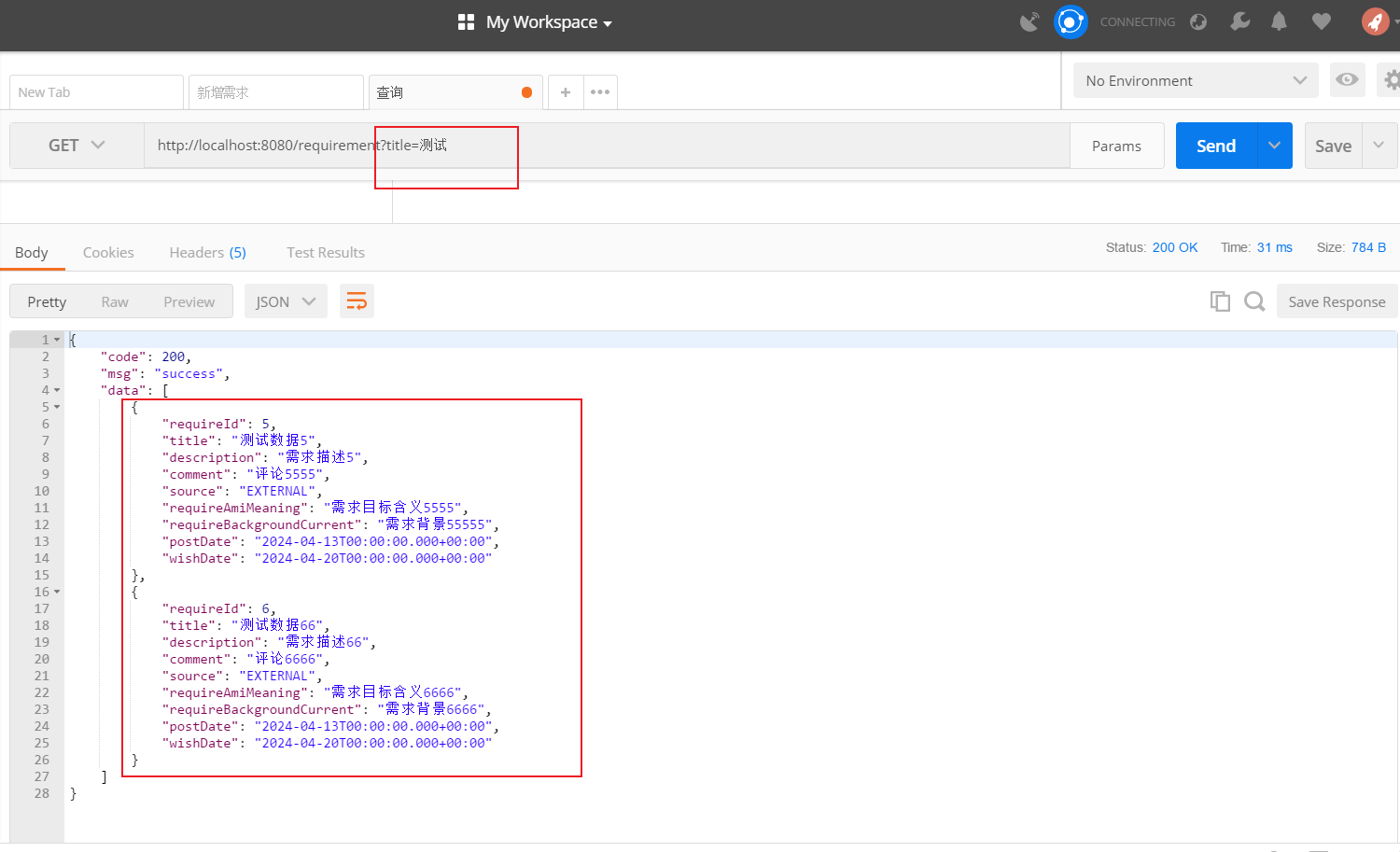The height and width of the screenshot is (852, 1400).
Task: Click the sync status icon
Action: pos(1071,21)
